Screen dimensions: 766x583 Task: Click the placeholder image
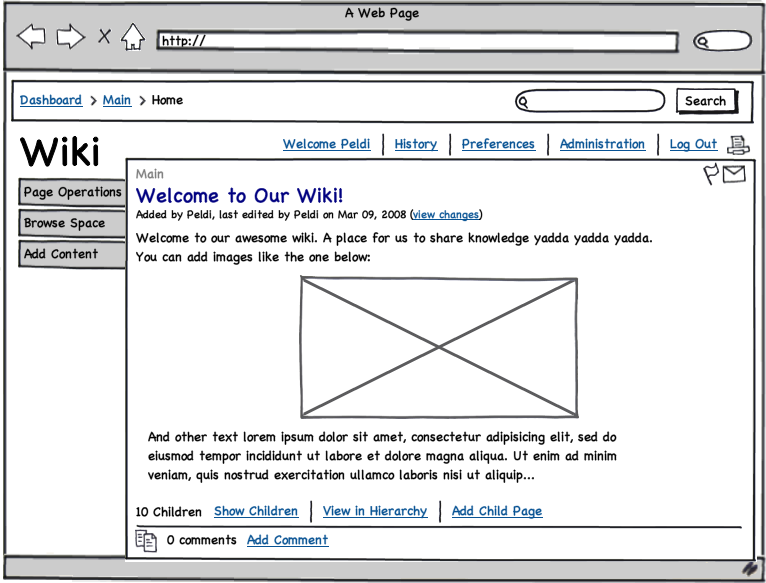point(439,347)
